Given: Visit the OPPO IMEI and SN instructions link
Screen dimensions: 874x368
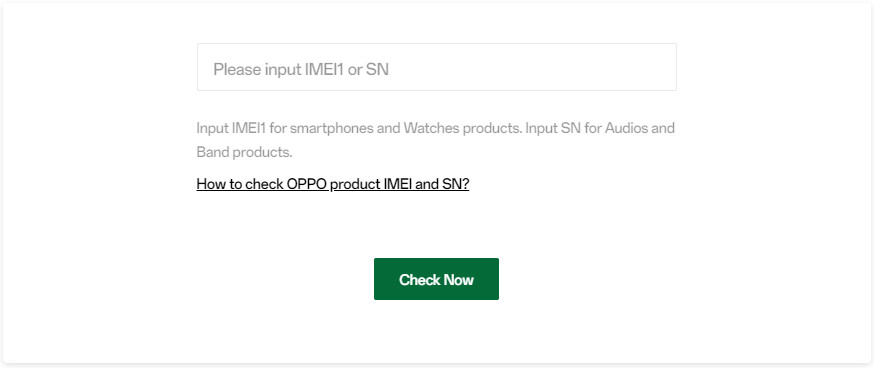Looking at the screenshot, I should 333,184.
